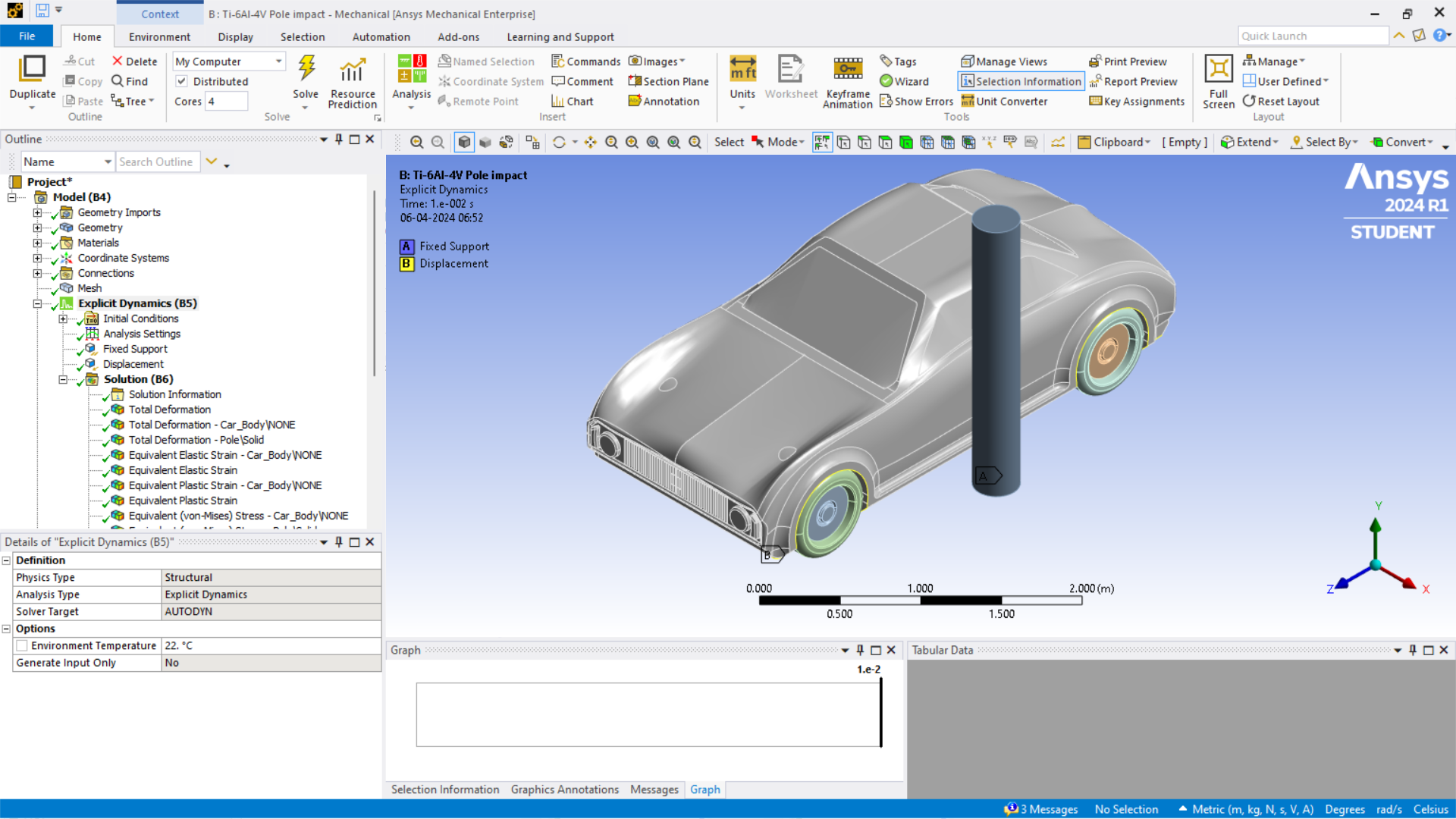Select the Total Deformation - Pole\Solid result
This screenshot has width=1456, height=819.
[x=196, y=440]
